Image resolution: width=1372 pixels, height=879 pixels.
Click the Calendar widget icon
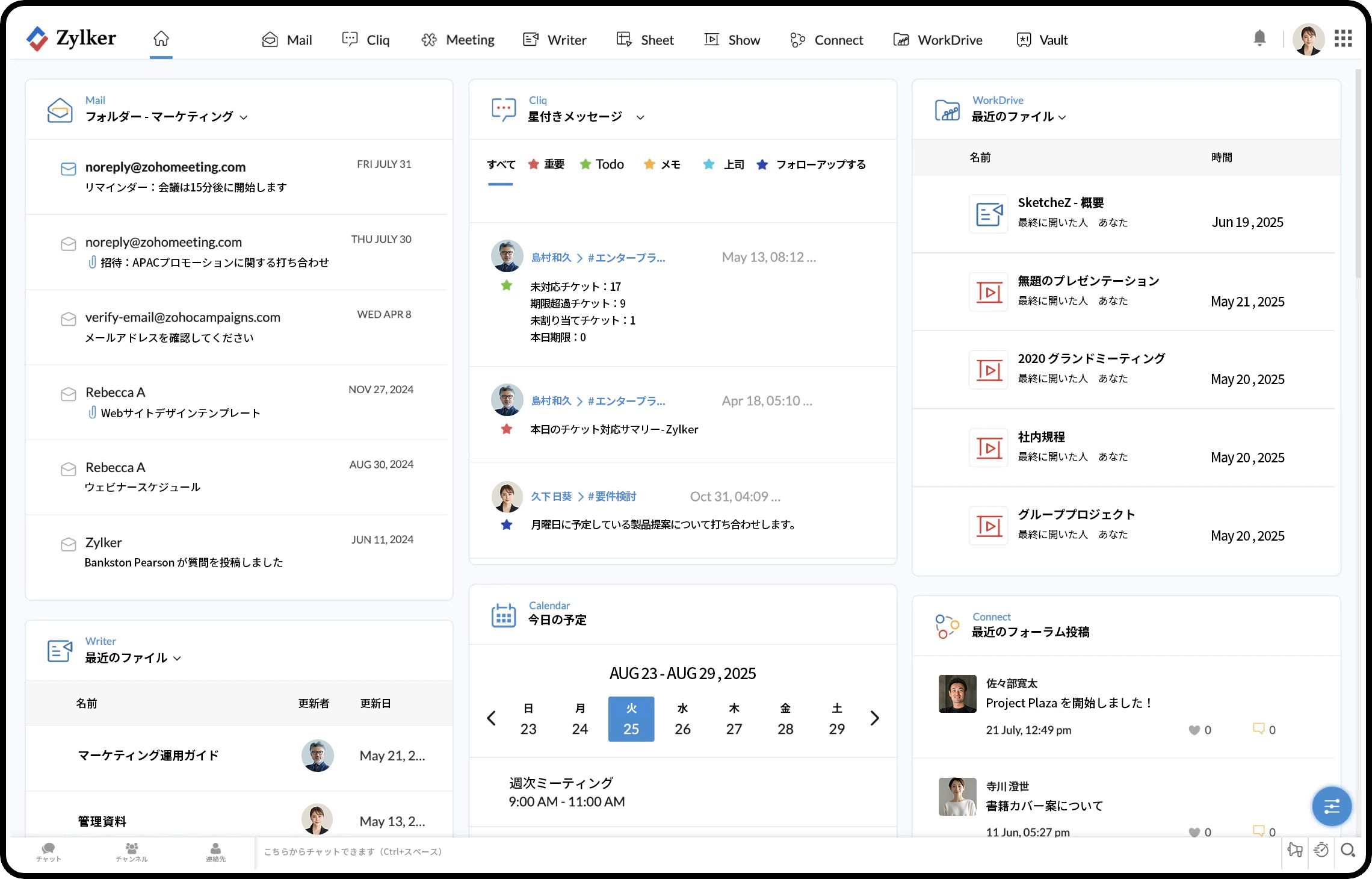pos(504,615)
